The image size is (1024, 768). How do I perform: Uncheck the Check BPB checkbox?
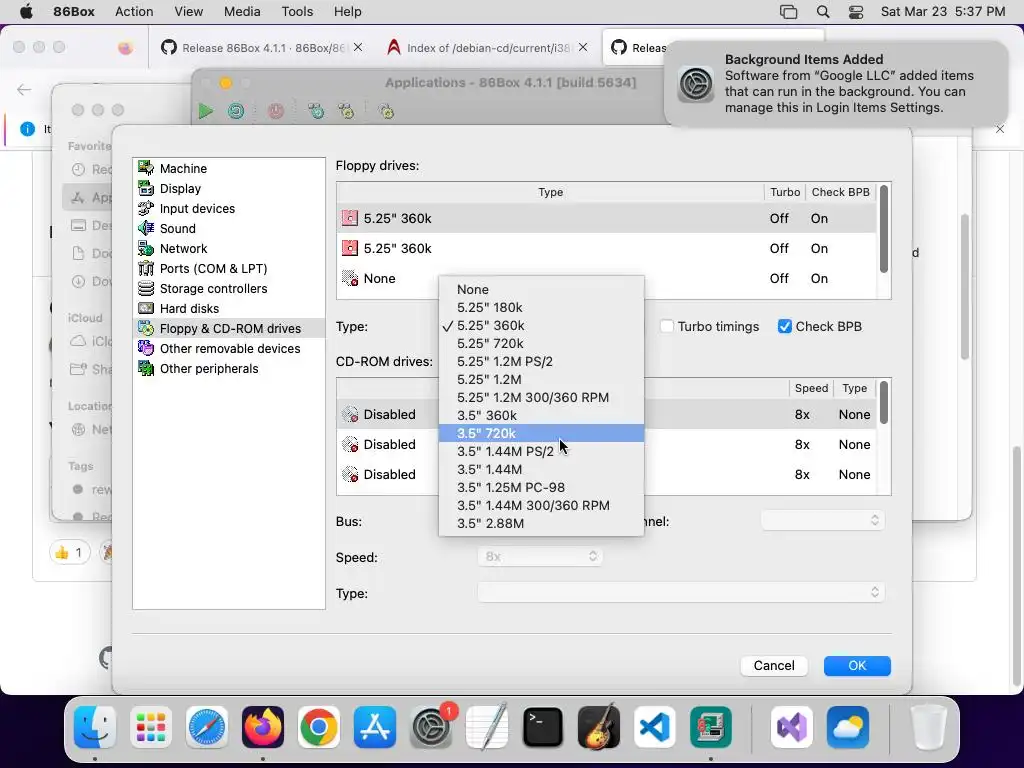click(x=785, y=327)
